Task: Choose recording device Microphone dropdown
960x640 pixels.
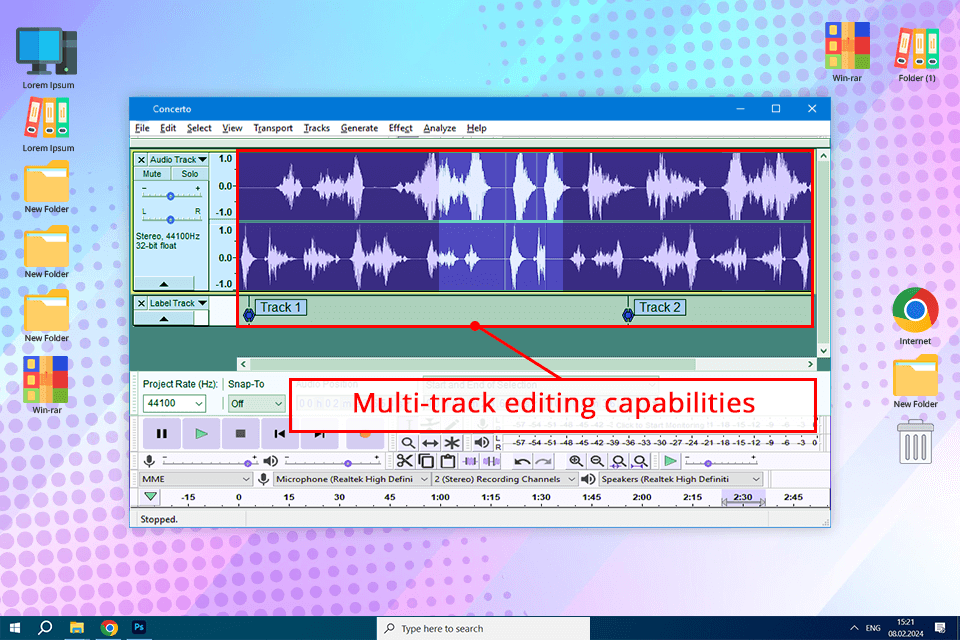Action: coord(350,479)
